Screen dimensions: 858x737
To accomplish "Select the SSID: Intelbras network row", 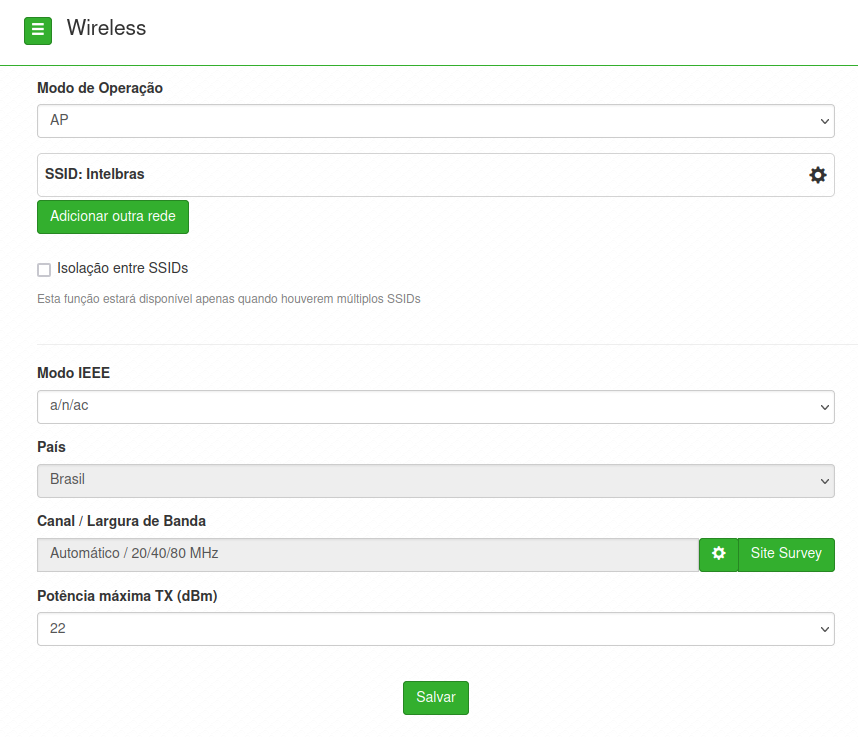I will 436,175.
